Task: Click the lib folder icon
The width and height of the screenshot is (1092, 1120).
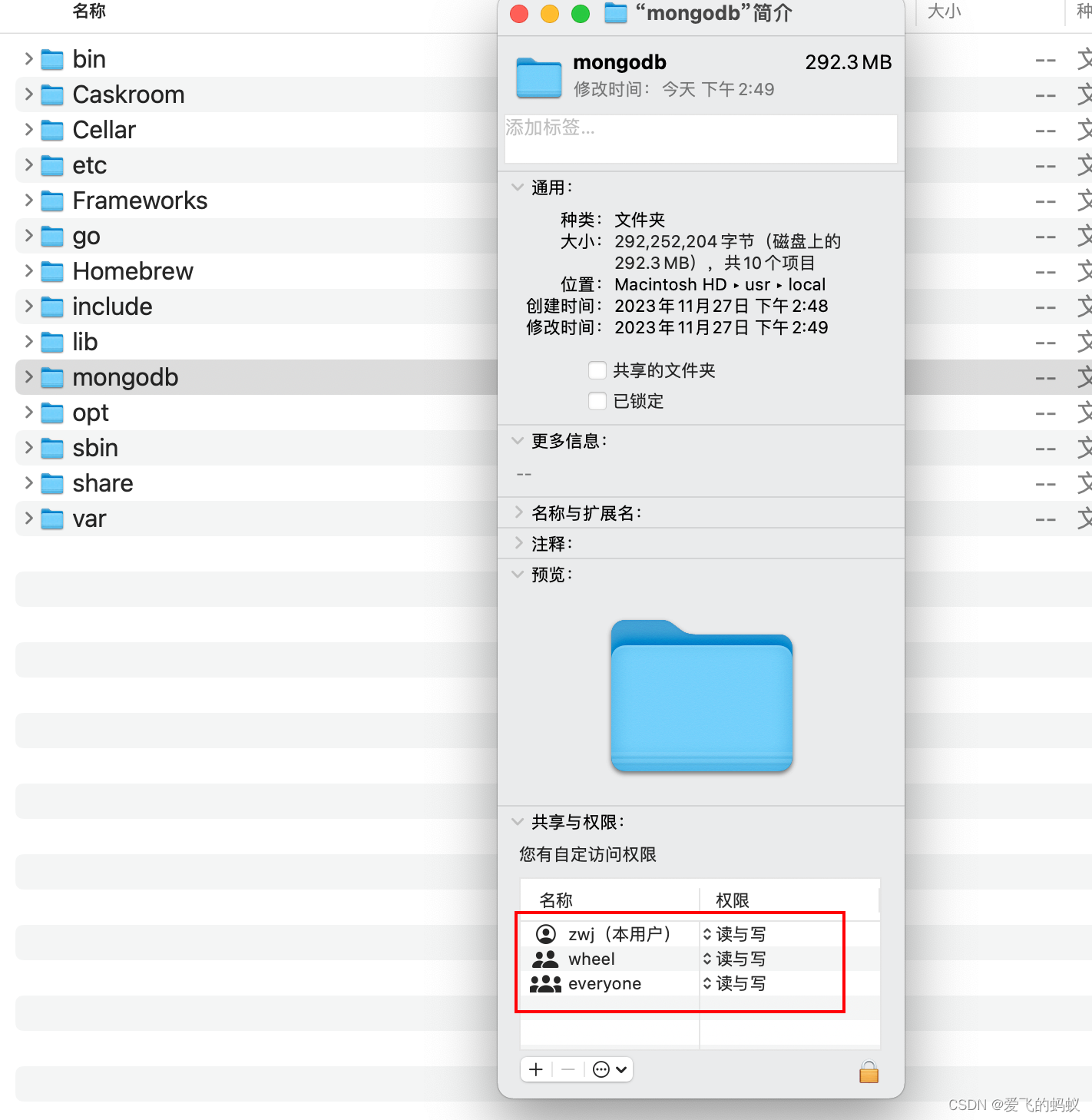Action: click(52, 342)
